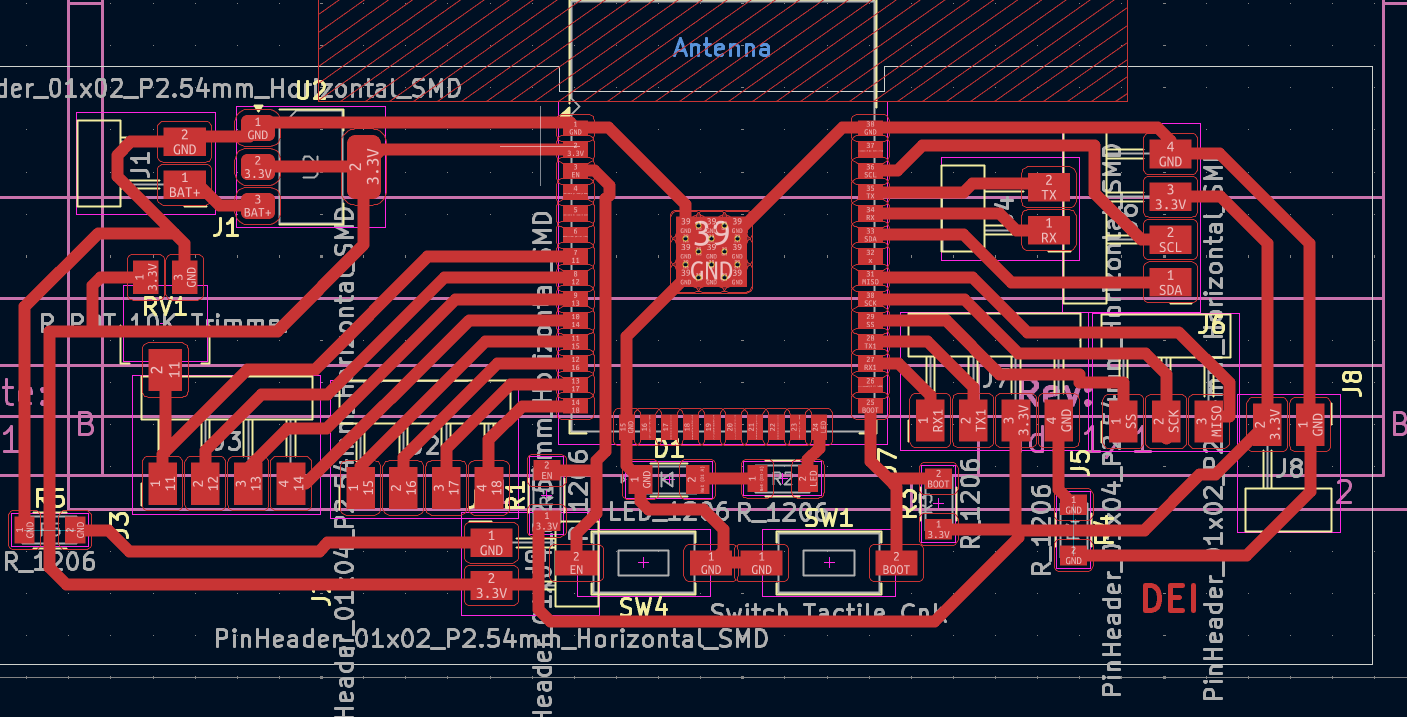The width and height of the screenshot is (1407, 717).
Task: Select J6 pad 4 GND
Action: click(x=1170, y=154)
